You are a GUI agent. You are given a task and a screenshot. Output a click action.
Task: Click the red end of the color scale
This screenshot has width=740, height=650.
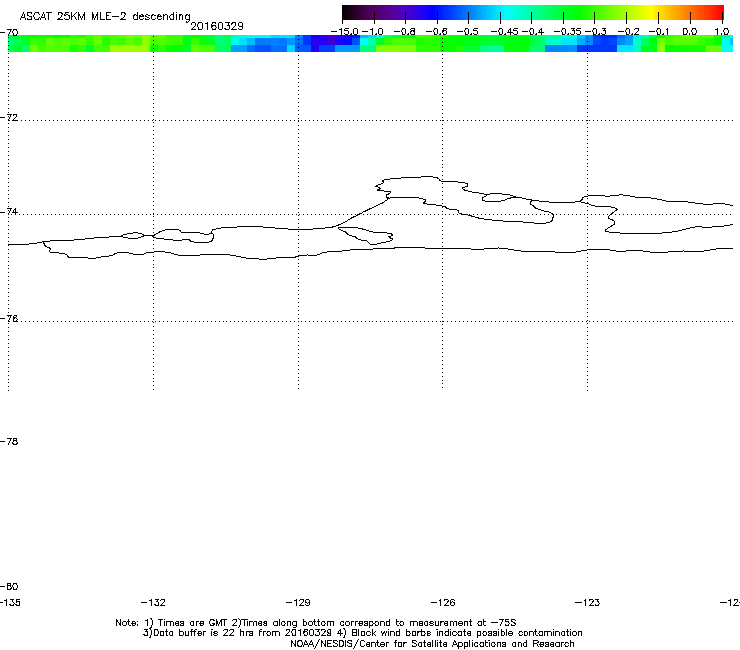pyautogui.click(x=718, y=13)
